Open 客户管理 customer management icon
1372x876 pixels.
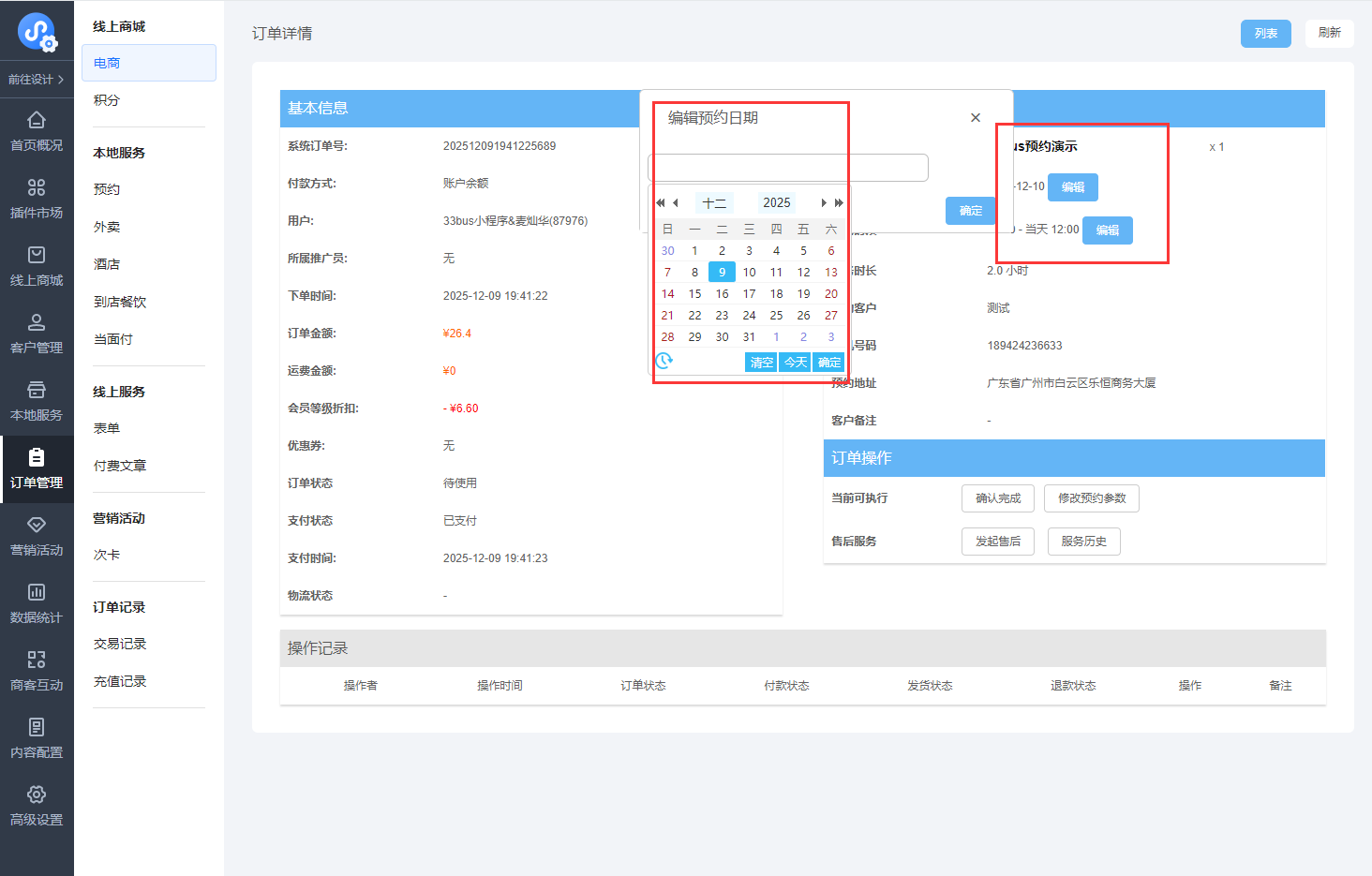37,322
